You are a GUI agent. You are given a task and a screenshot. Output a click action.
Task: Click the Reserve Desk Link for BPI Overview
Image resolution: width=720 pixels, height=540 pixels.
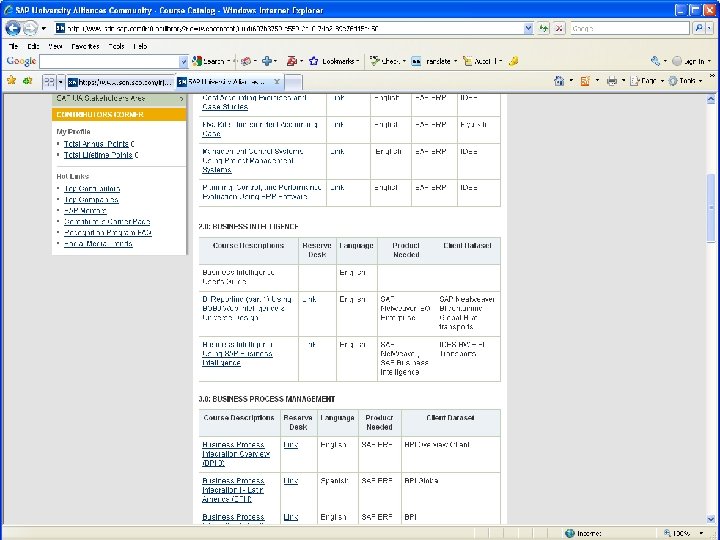[x=291, y=445]
